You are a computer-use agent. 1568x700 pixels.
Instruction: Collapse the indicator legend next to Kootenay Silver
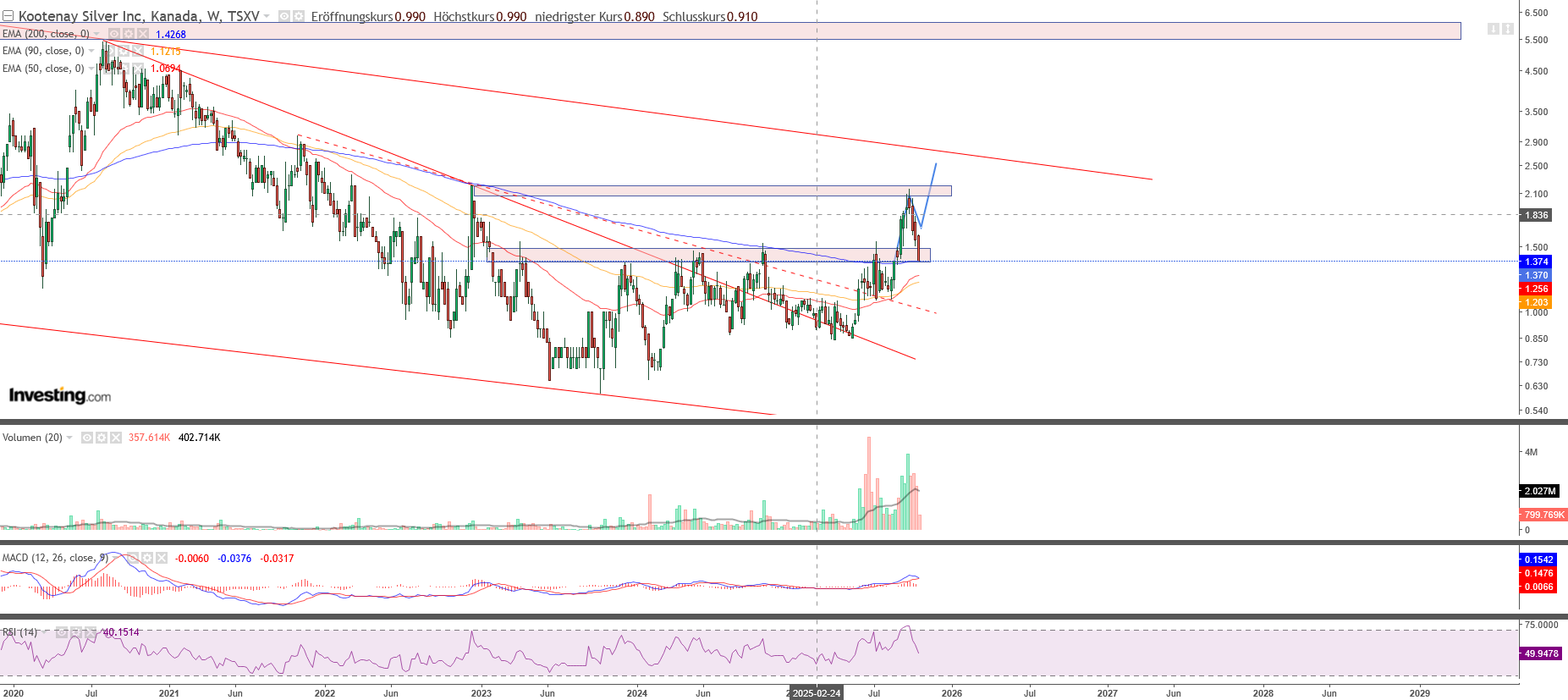pyautogui.click(x=8, y=16)
